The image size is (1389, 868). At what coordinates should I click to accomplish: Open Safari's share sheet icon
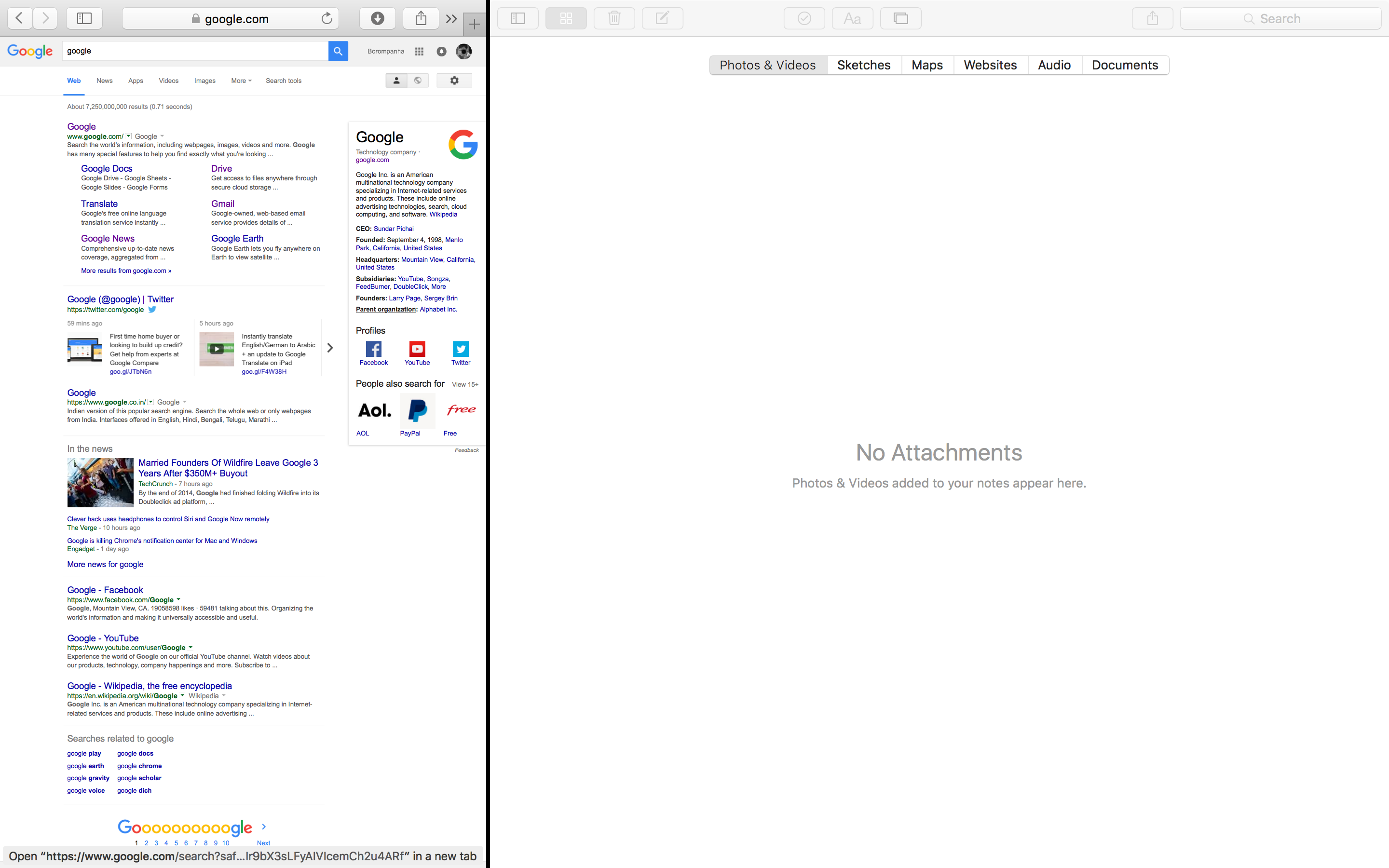421,18
